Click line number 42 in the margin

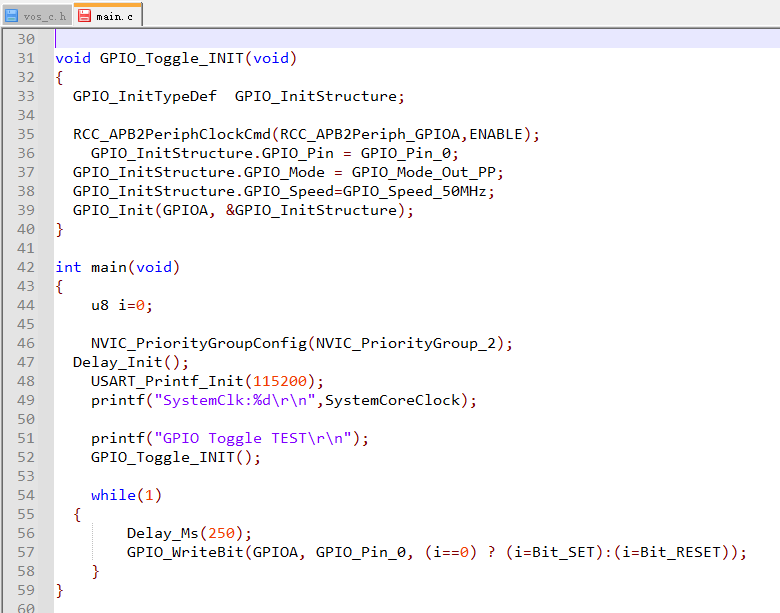tap(26, 267)
